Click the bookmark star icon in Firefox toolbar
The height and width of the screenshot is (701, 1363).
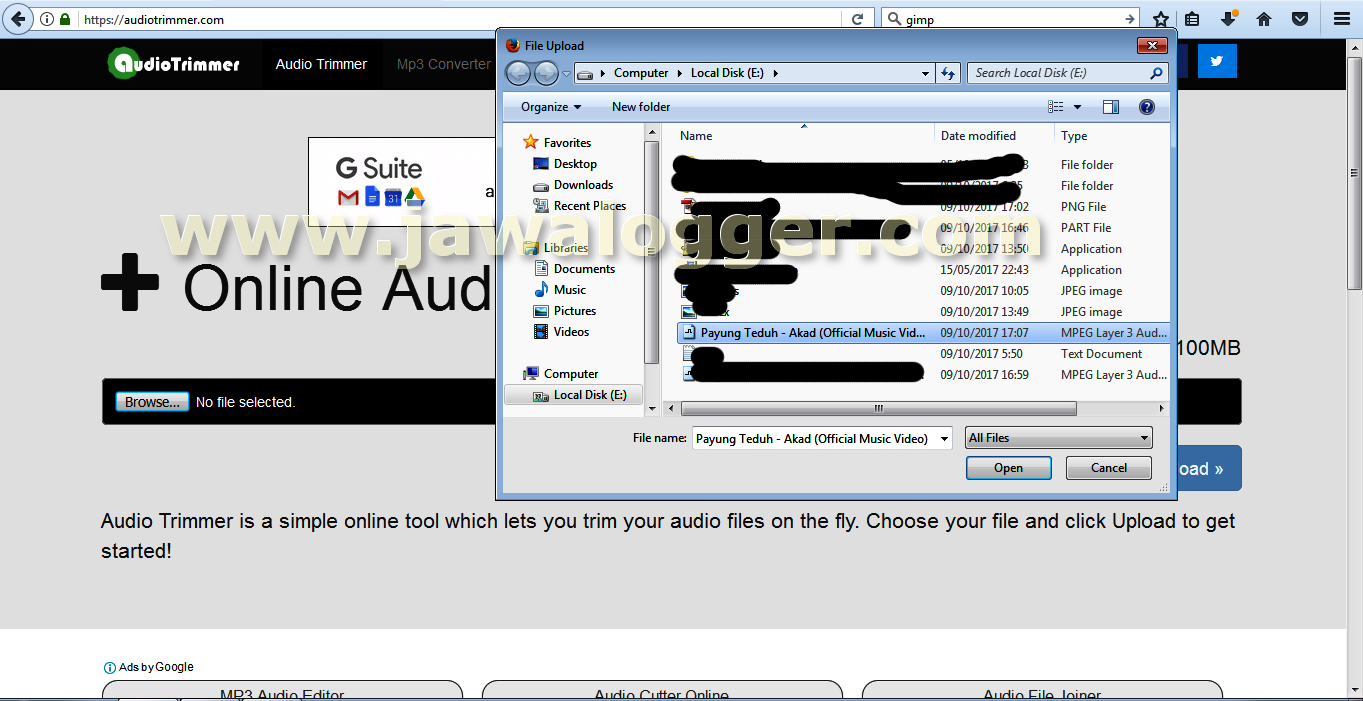(1160, 19)
